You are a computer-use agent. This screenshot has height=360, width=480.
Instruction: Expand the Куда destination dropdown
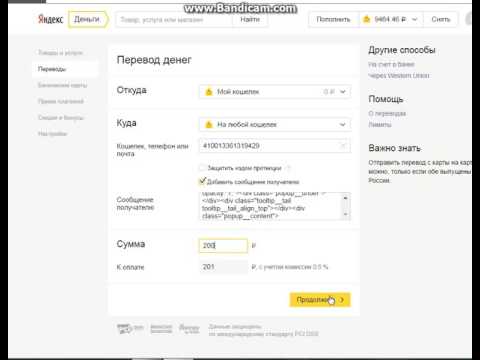(x=275, y=124)
